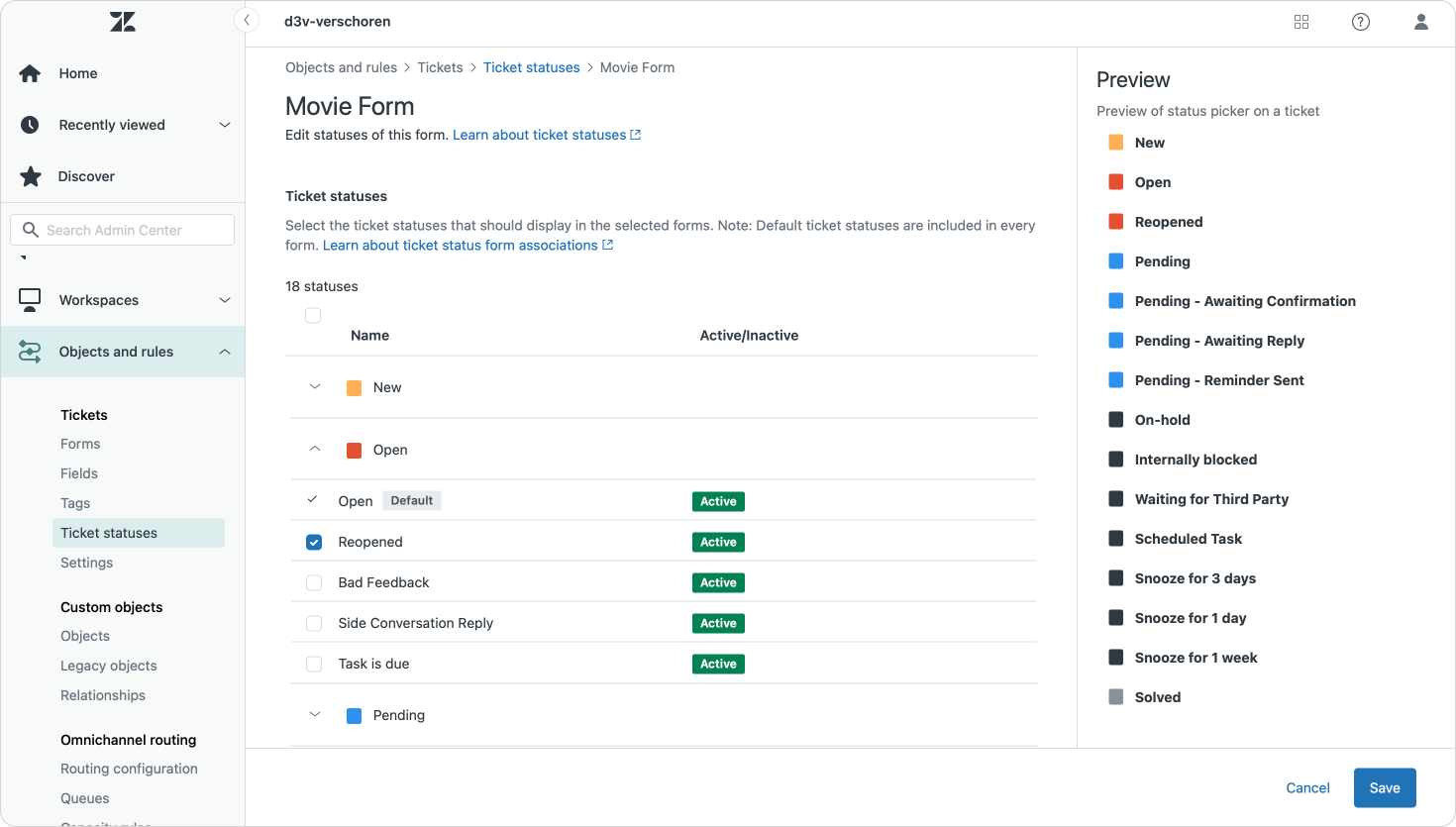Open the help question mark icon
This screenshot has width=1456, height=827.
pos(1361,22)
